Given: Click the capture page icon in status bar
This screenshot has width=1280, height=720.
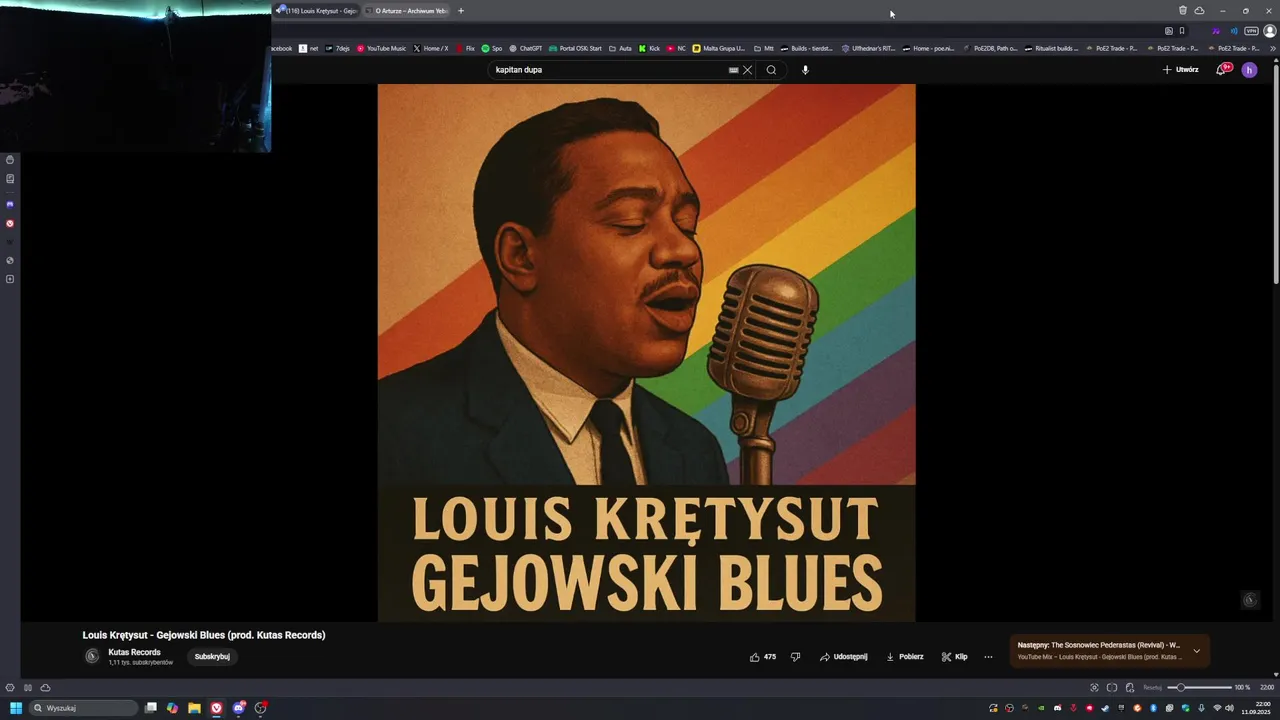Looking at the screenshot, I should 1094,688.
